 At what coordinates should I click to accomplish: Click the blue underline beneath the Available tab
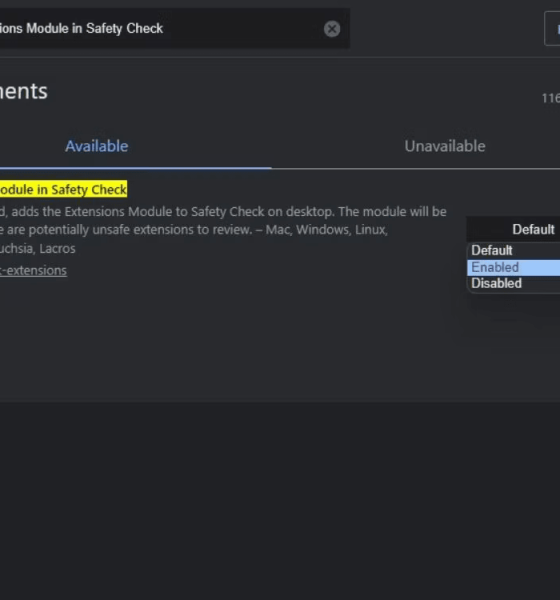point(136,168)
